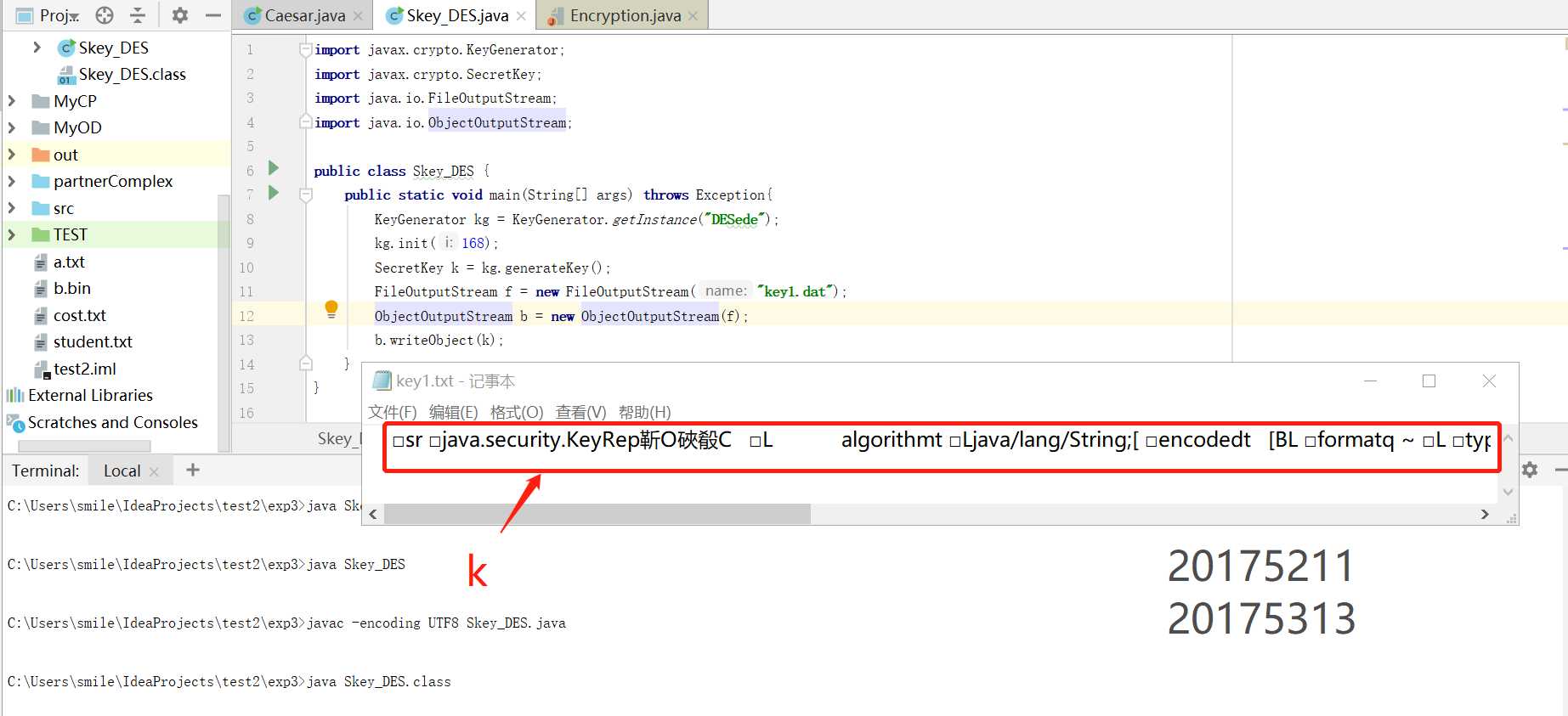Select the src folder icon

(40, 208)
